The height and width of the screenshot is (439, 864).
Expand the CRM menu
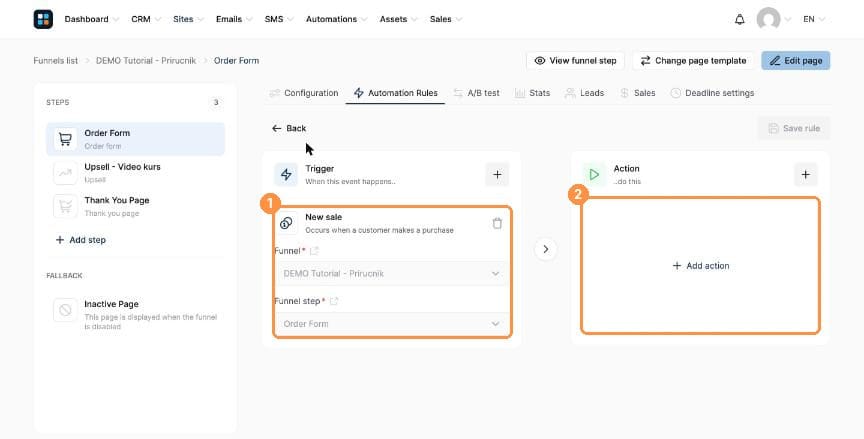coord(146,19)
